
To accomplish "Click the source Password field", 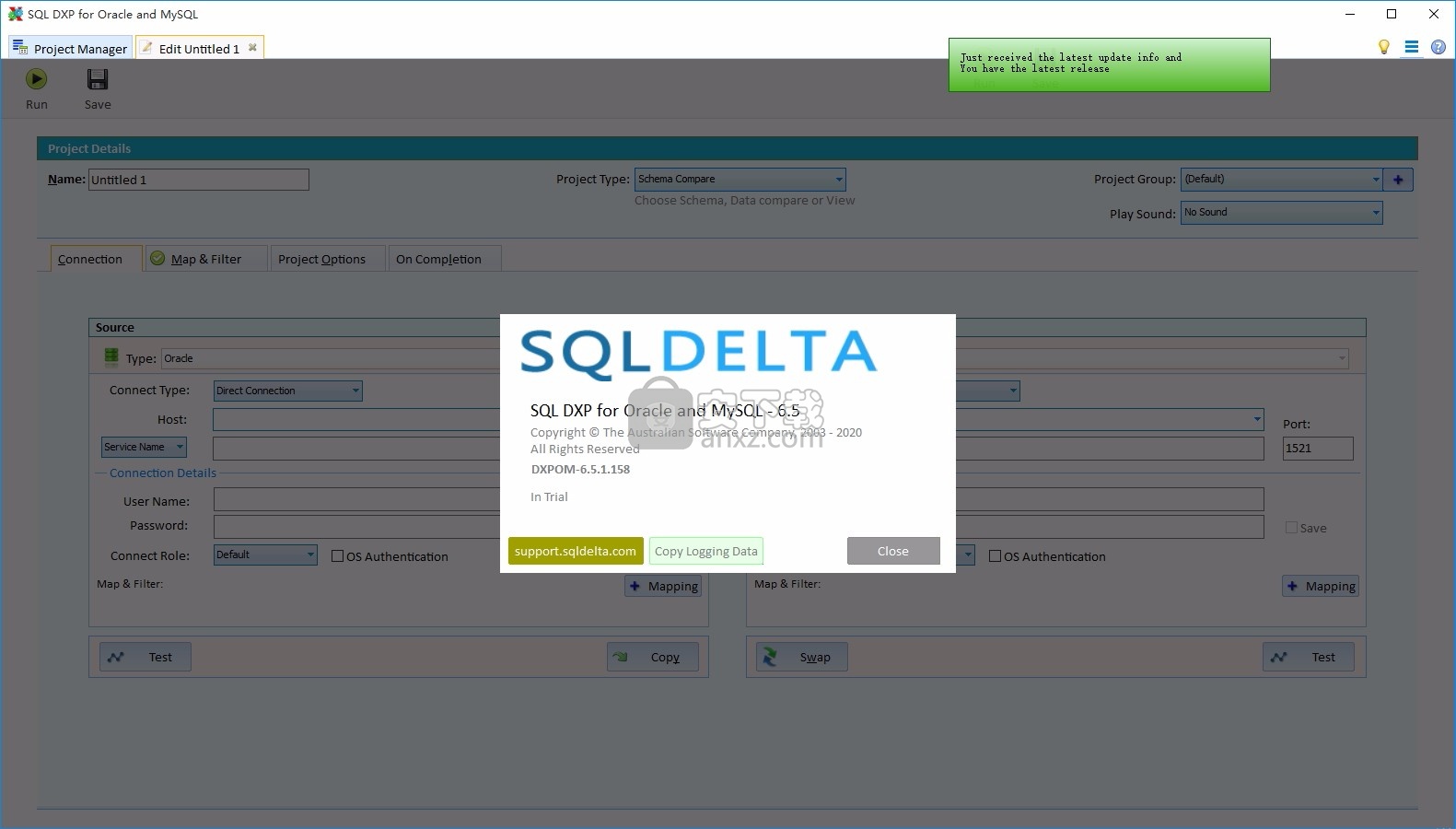I will click(356, 526).
